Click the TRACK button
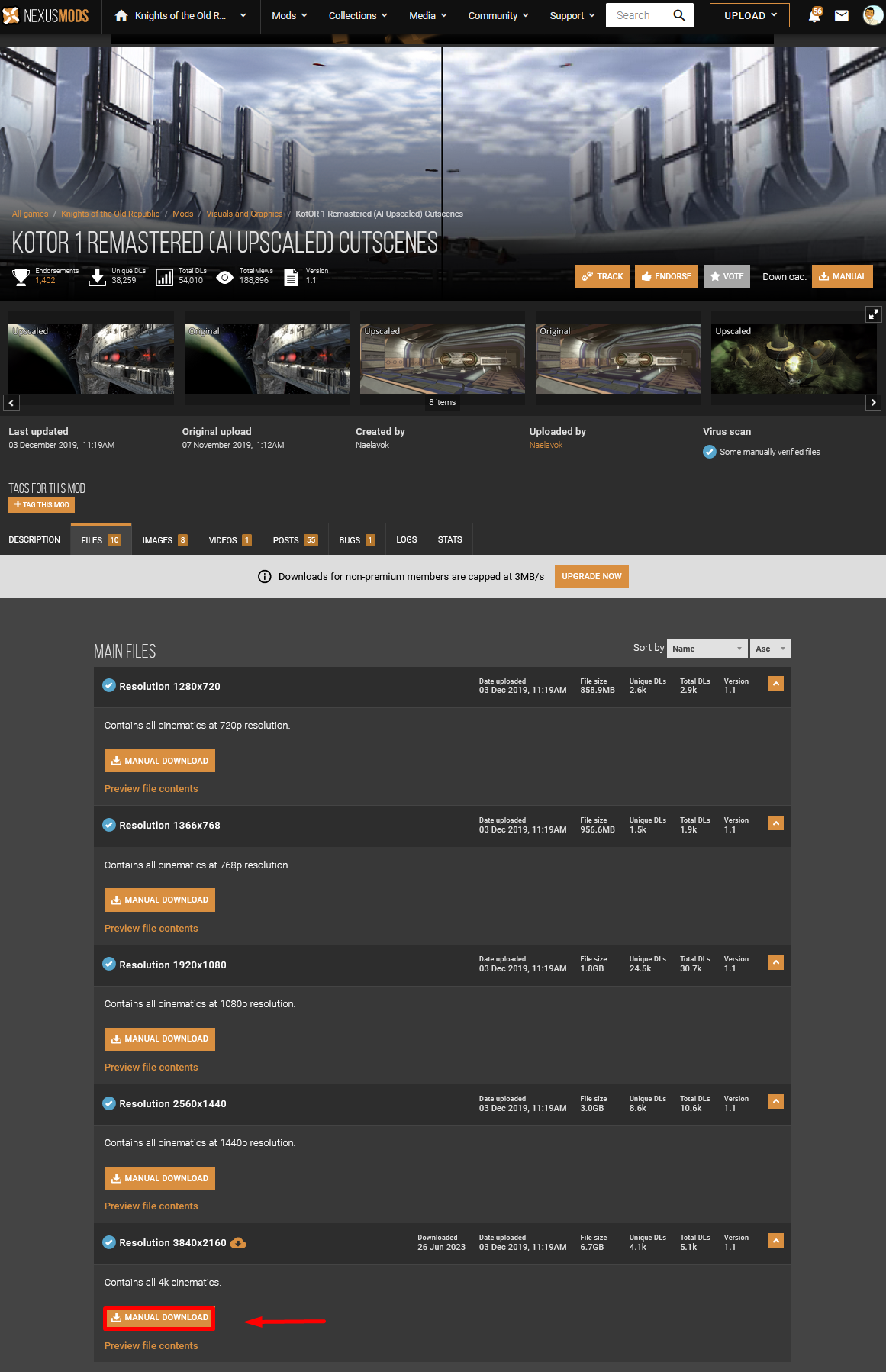886x1372 pixels. coord(602,276)
